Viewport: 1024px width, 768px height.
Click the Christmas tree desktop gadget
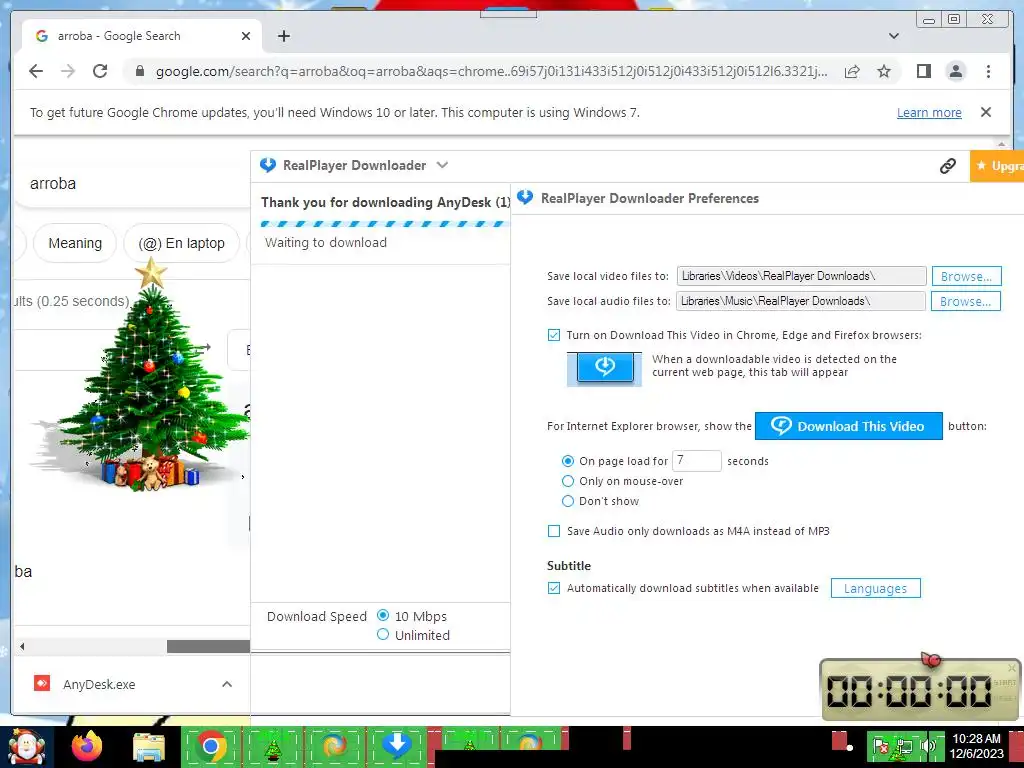145,376
